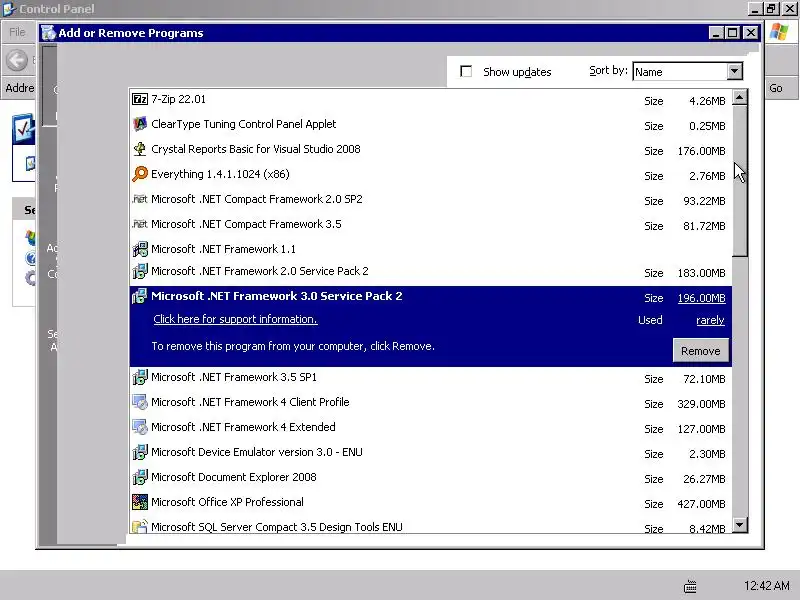Select Microsoft Document Explorer 2008 entry
800x600 pixels.
click(431, 478)
